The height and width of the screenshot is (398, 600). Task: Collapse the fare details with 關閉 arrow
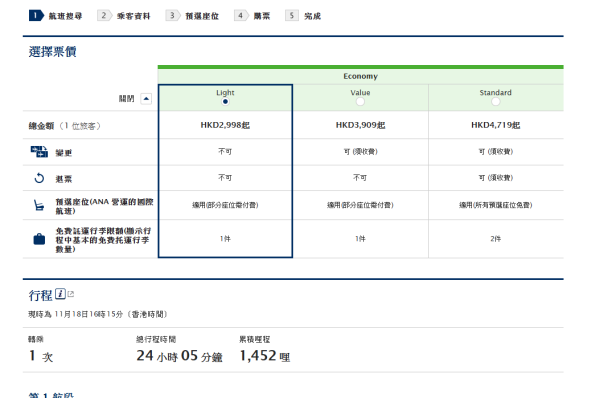pyautogui.click(x=146, y=99)
